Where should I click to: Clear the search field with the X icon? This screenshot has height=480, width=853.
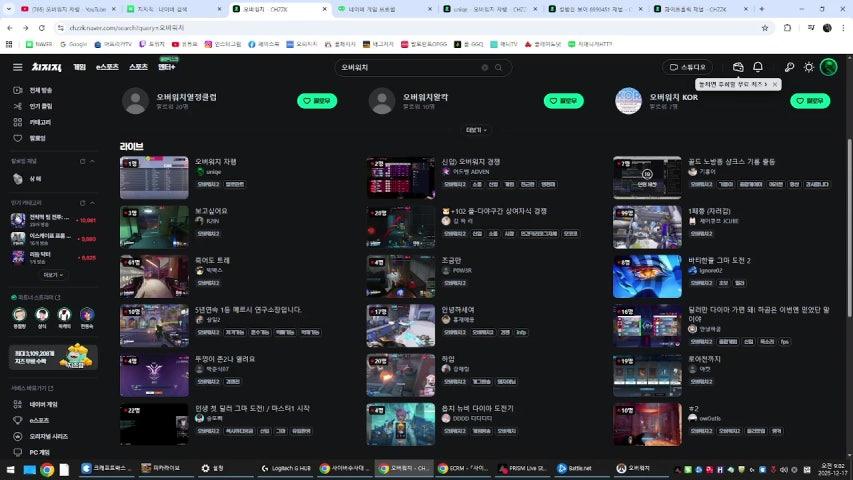485,67
